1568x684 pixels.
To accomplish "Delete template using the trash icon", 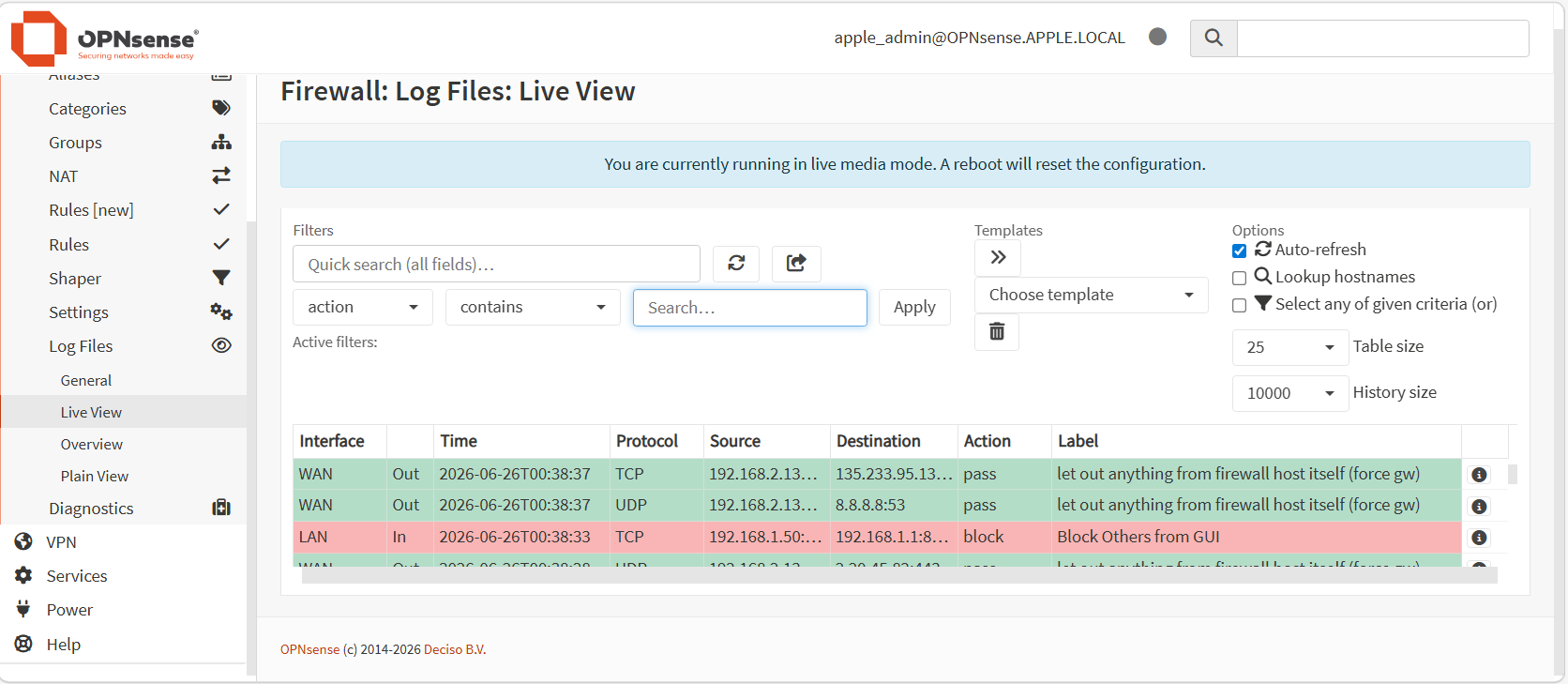I will pyautogui.click(x=997, y=332).
